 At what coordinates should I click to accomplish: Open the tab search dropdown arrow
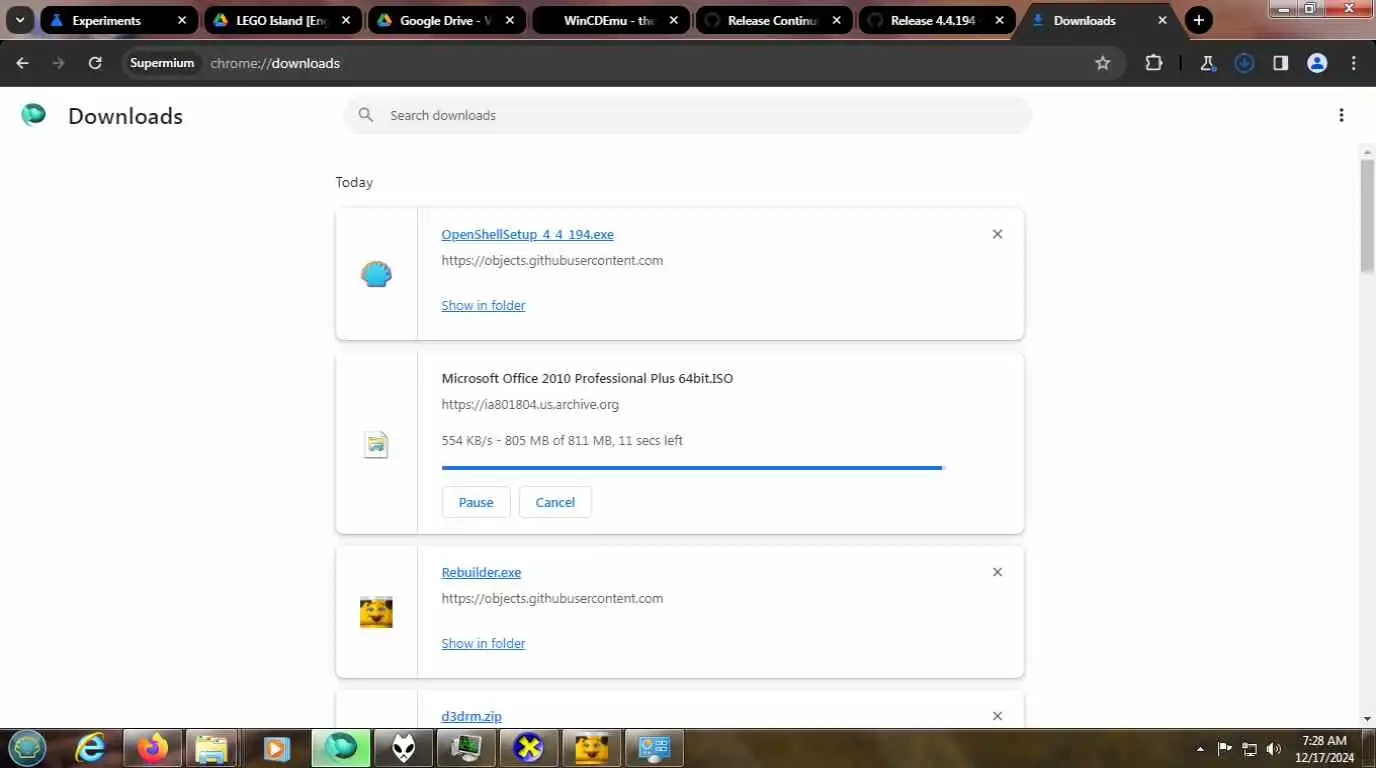point(19,20)
